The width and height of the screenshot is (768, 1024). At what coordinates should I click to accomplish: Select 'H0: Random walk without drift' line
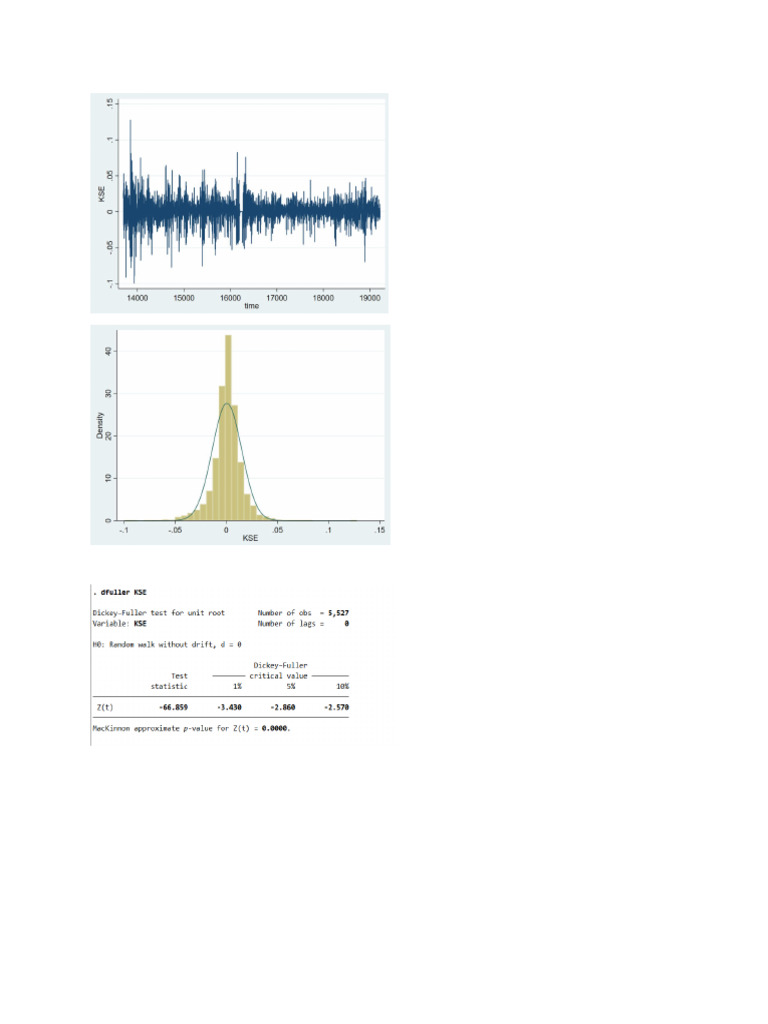point(167,645)
